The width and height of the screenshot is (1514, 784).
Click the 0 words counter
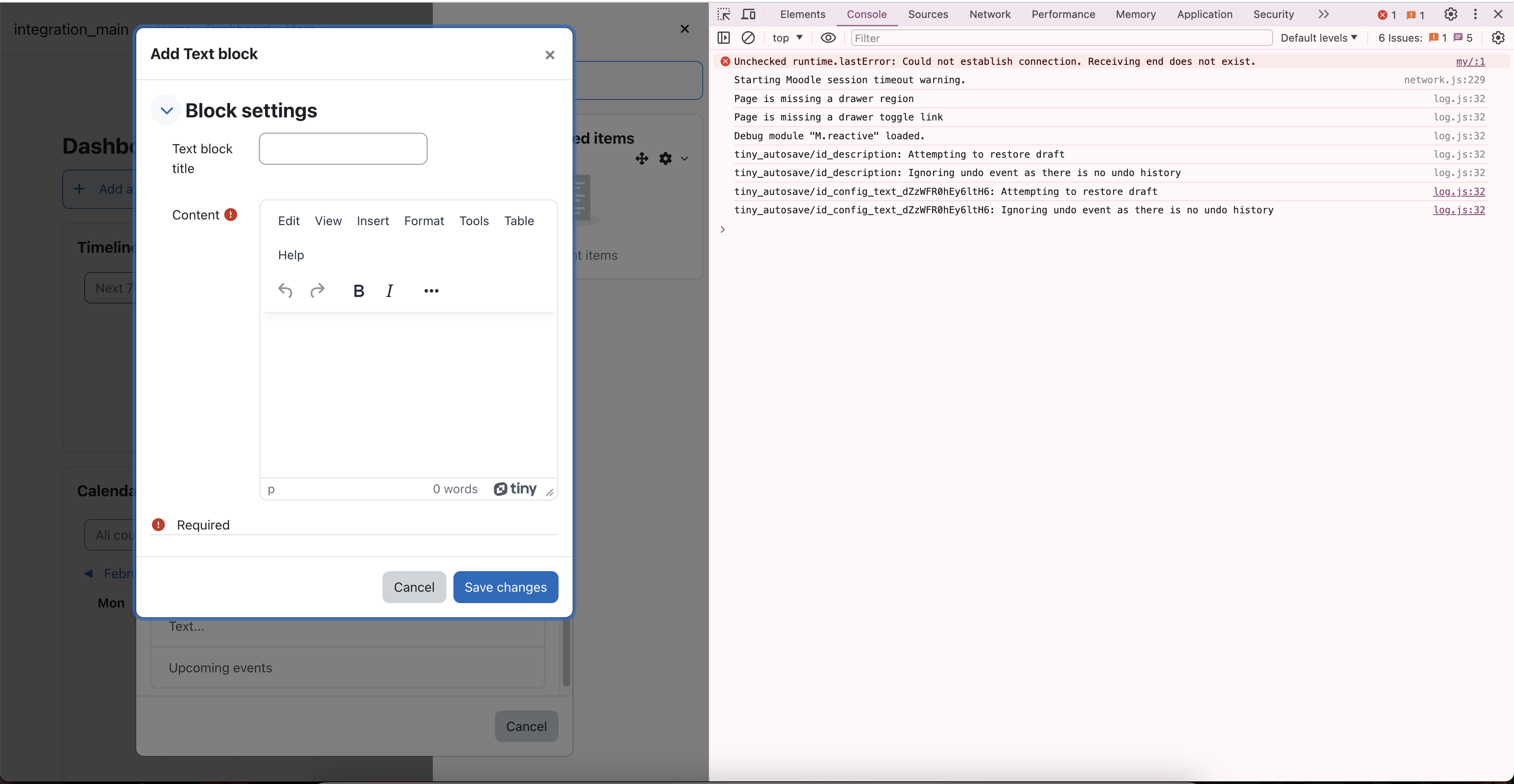pyautogui.click(x=455, y=489)
